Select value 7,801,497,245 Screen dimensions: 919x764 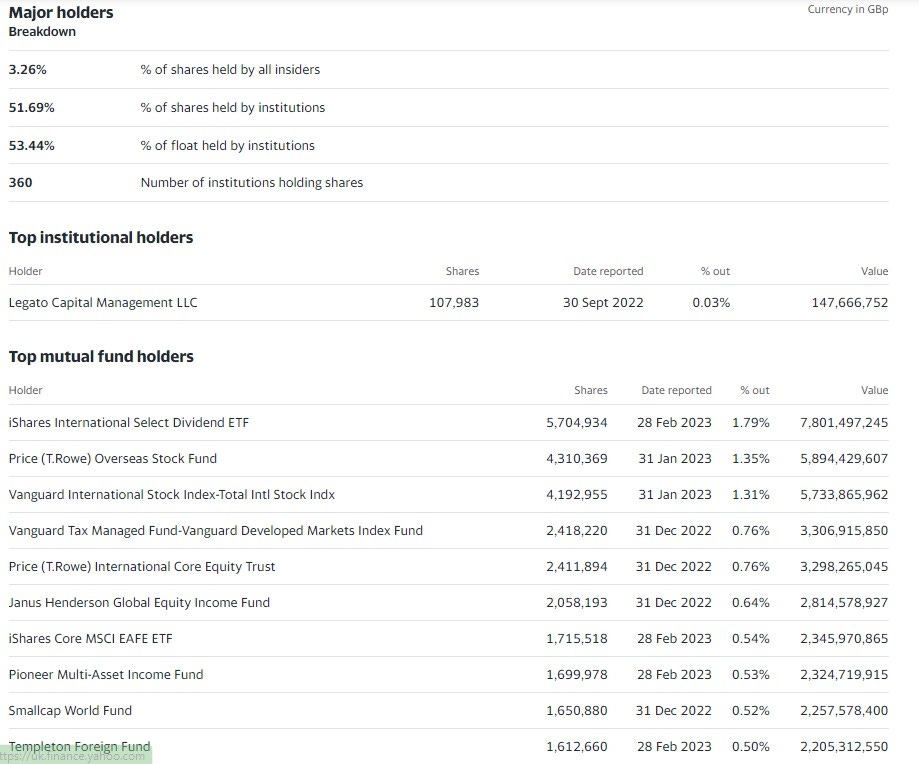click(x=844, y=422)
